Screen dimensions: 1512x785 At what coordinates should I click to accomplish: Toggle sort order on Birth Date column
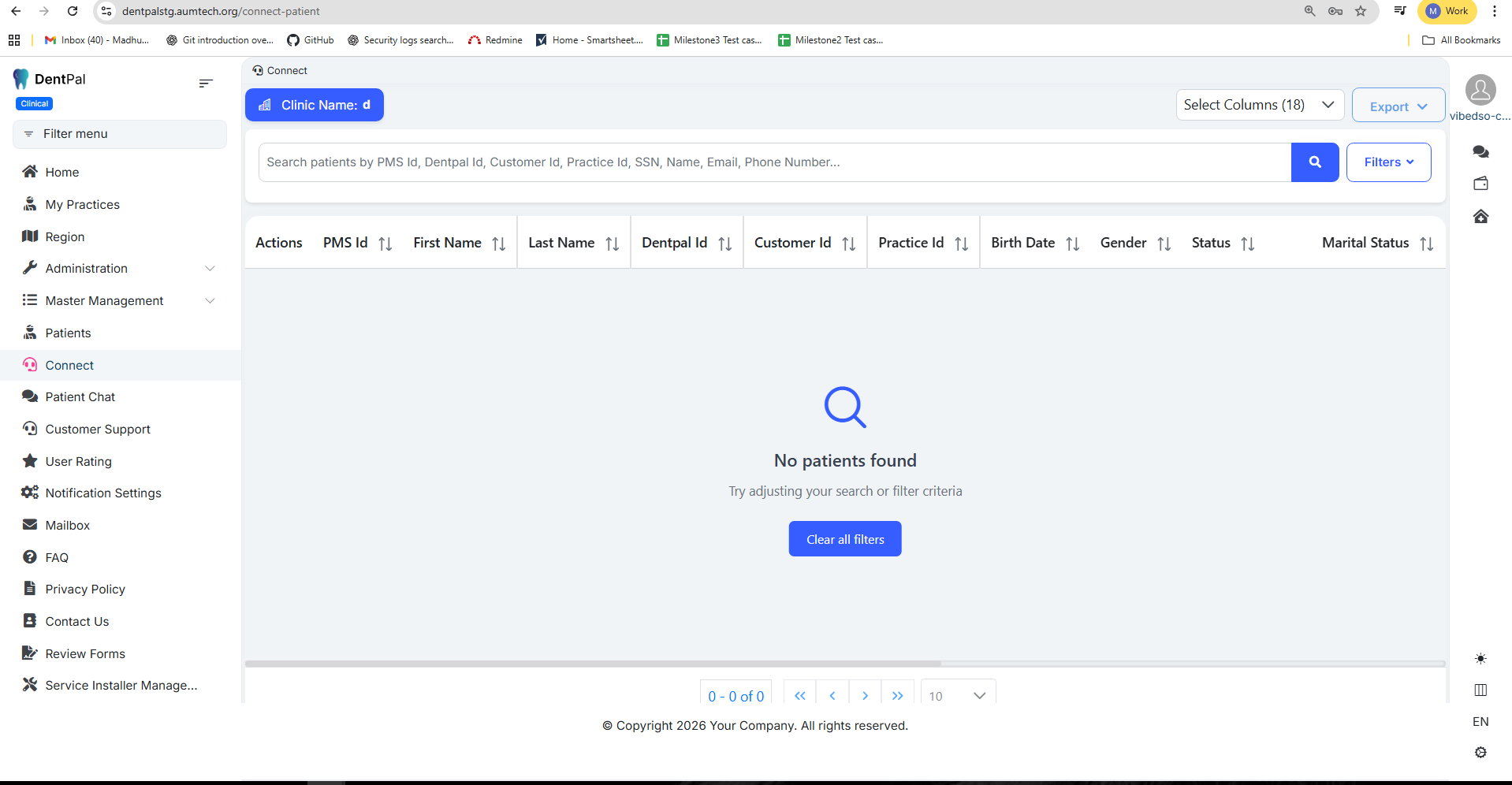[x=1072, y=244]
